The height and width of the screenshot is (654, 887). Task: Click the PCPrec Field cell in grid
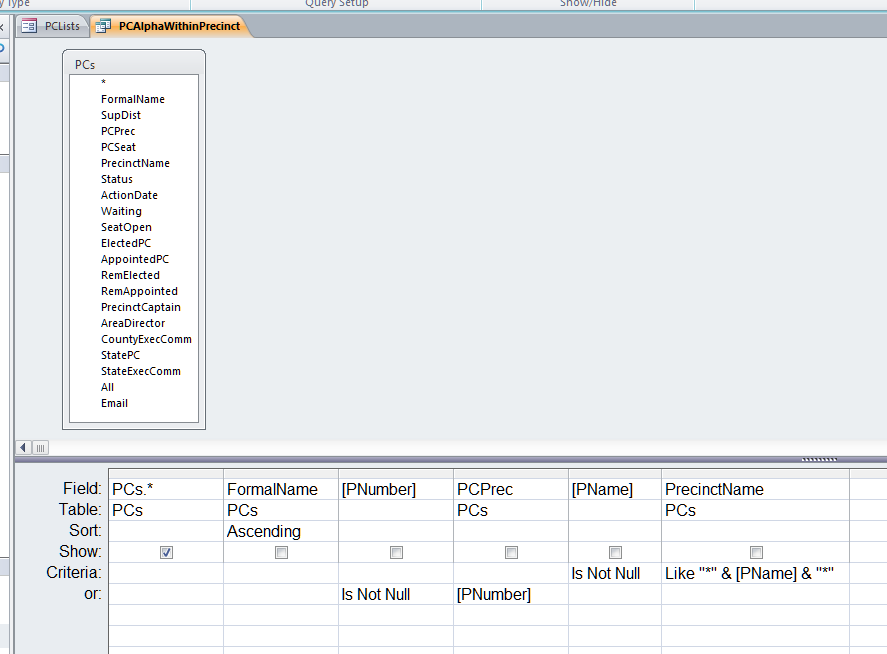click(511, 489)
